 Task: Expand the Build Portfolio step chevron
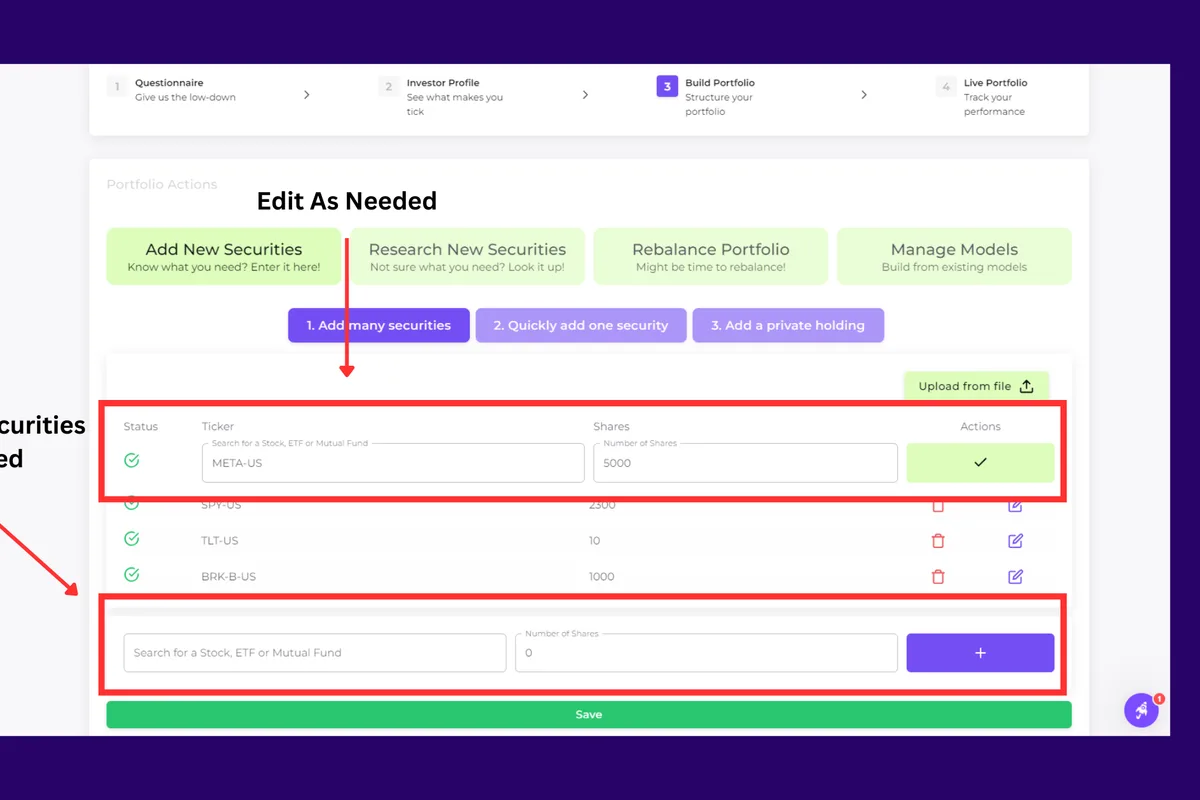pyautogui.click(x=864, y=95)
